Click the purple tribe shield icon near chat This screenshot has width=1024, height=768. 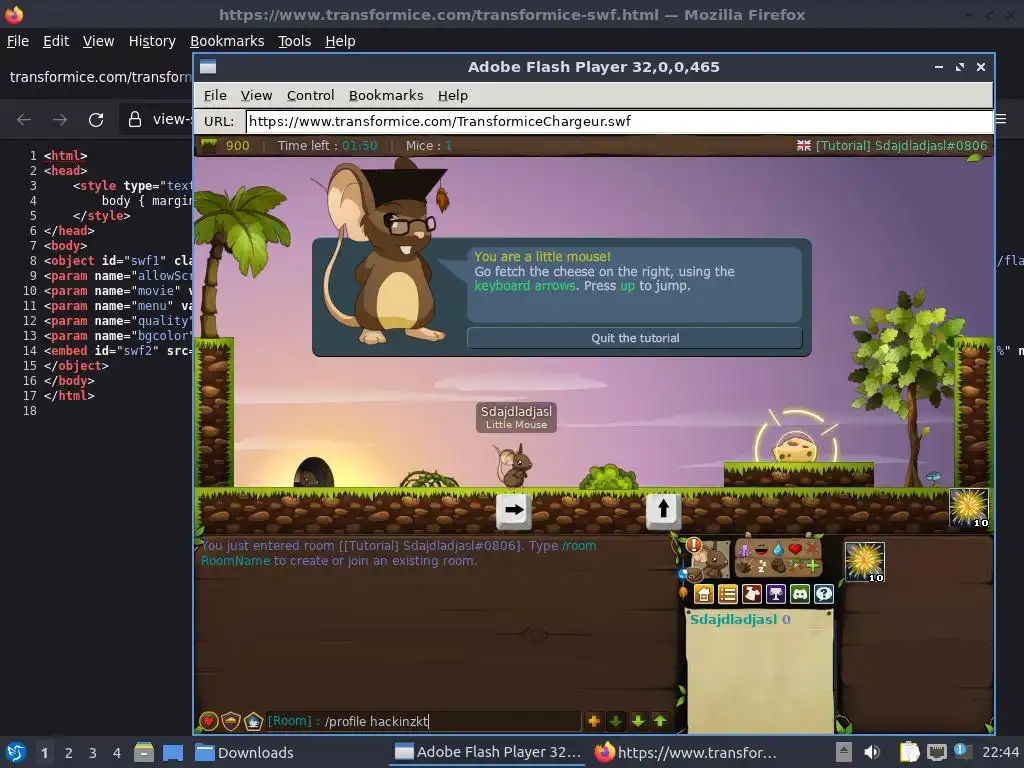[x=231, y=721]
